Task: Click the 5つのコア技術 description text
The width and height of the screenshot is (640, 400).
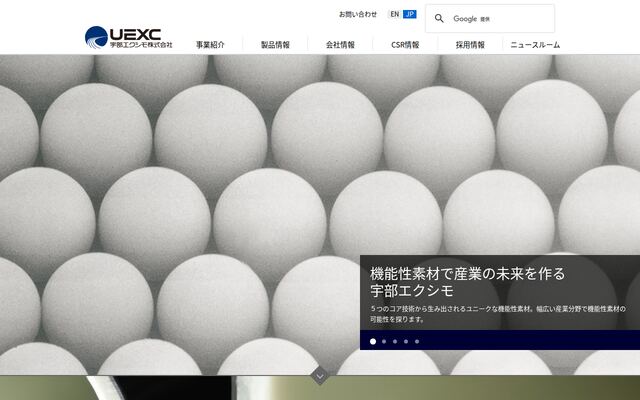Action: (498, 314)
